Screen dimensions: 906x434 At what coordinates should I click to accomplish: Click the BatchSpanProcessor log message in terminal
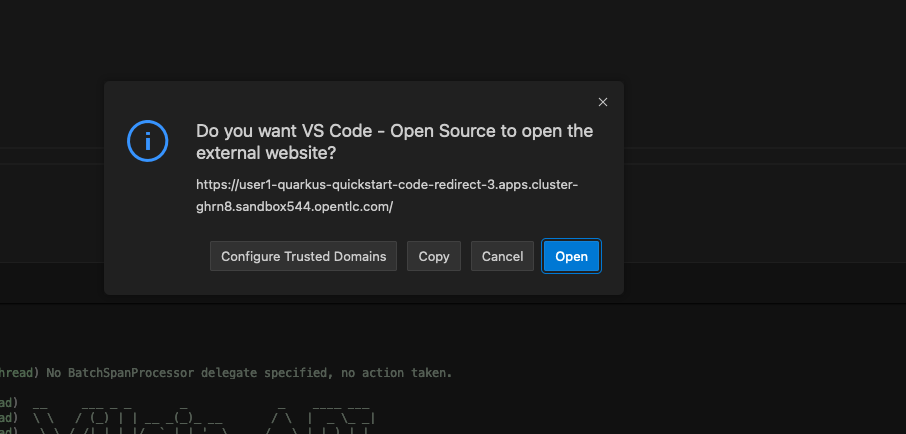[249, 373]
